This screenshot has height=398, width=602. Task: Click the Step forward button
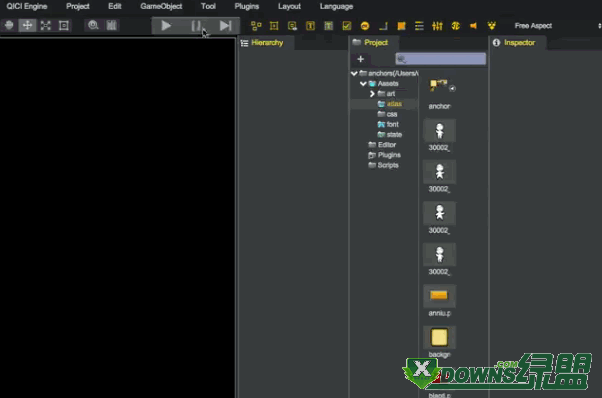point(225,26)
